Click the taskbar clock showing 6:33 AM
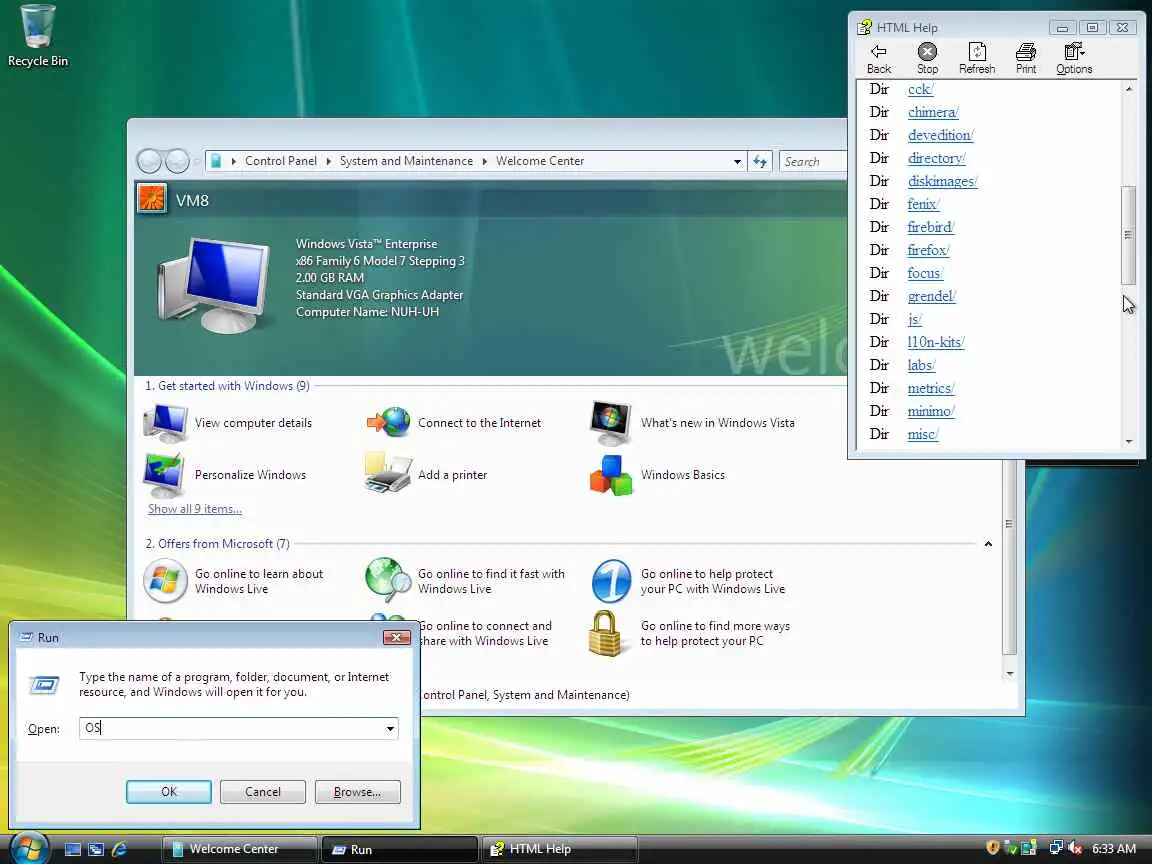This screenshot has height=864, width=1152. 1114,849
